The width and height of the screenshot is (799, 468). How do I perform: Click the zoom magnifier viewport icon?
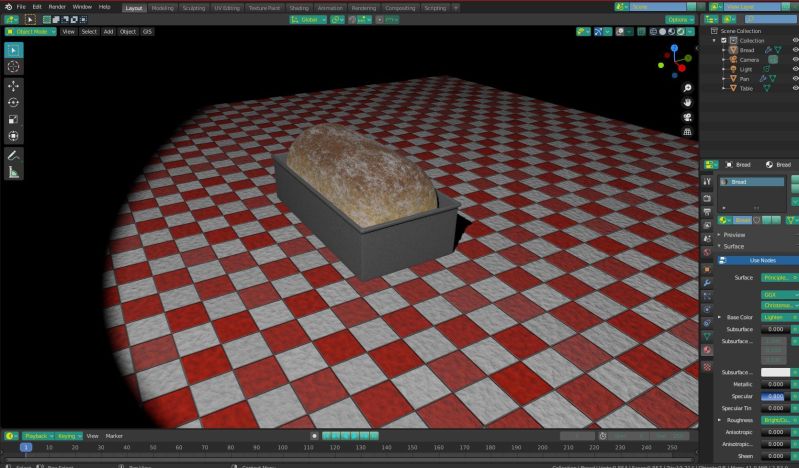pos(687,88)
